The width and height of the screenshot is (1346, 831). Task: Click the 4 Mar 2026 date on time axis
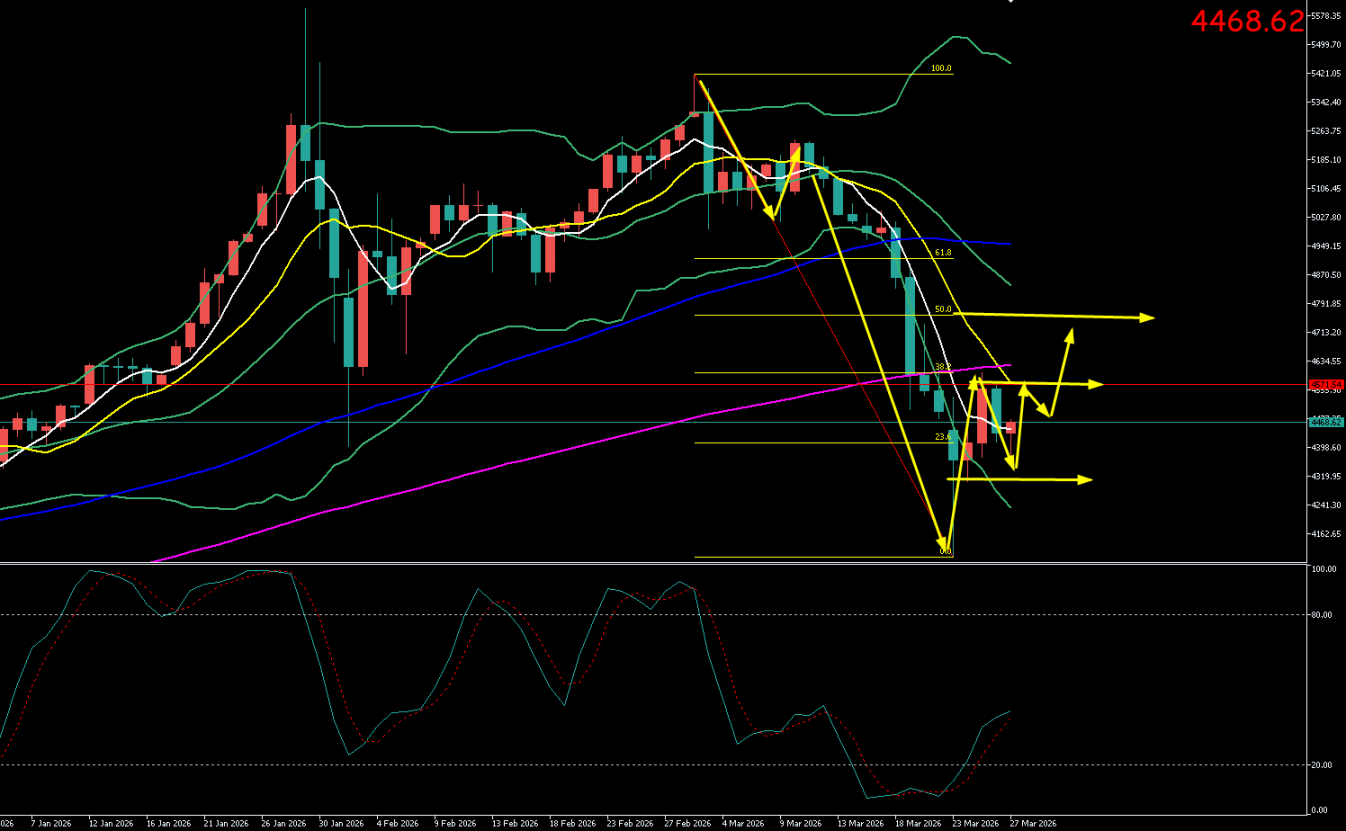[x=743, y=824]
